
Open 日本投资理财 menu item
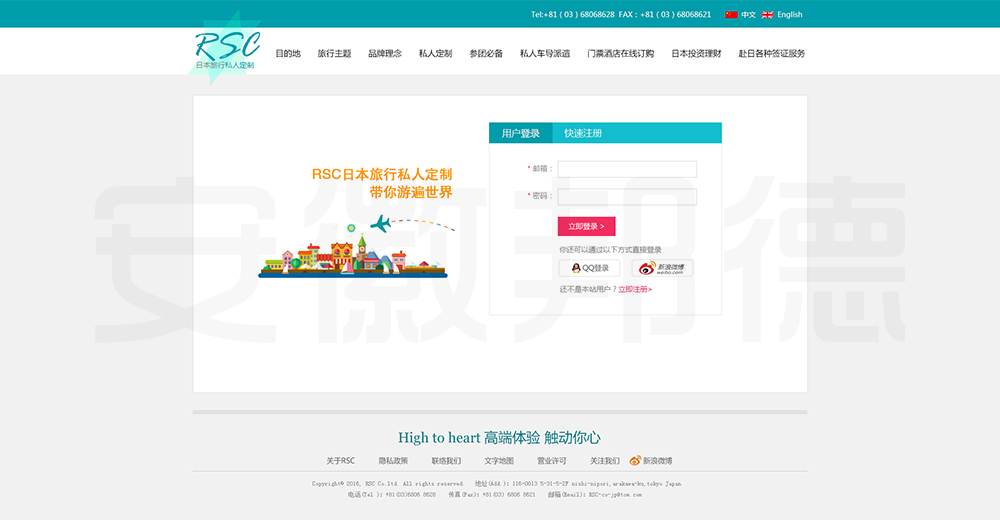click(696, 54)
